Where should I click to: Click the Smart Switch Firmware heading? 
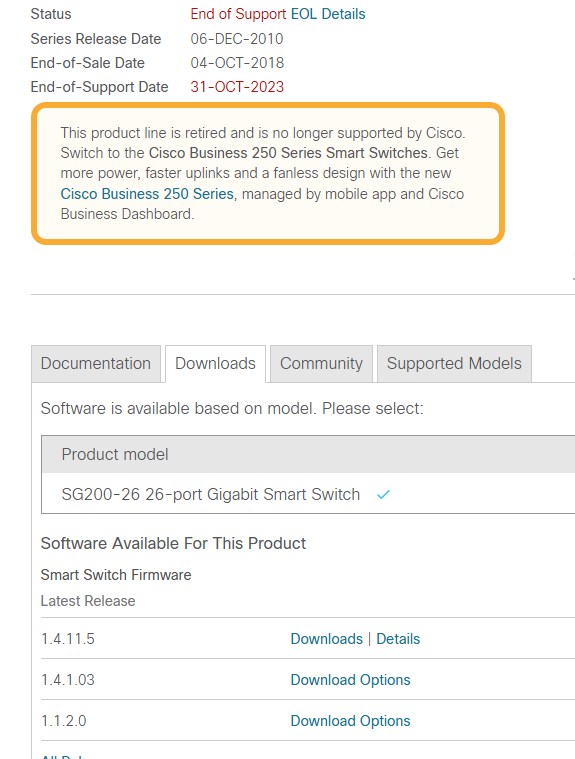pyautogui.click(x=116, y=575)
